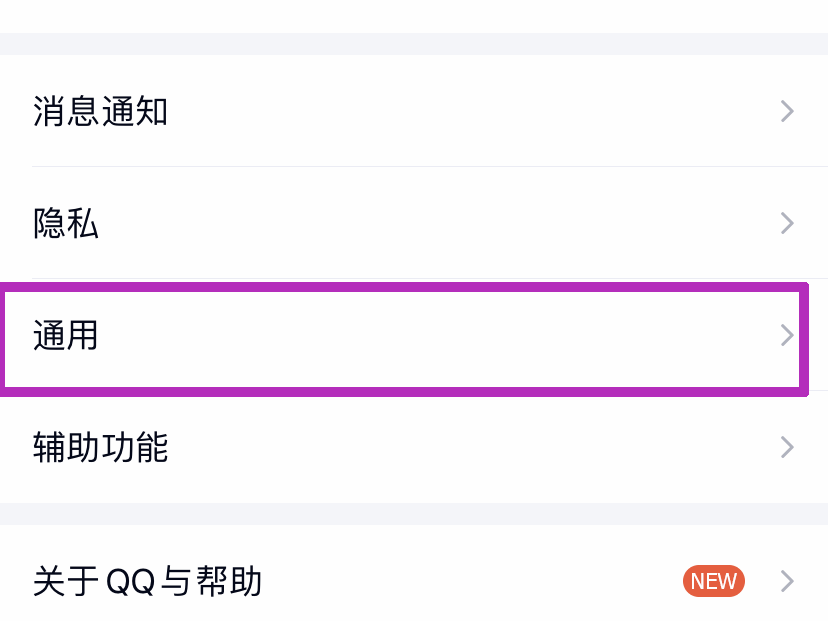Tap the arrow beside 辅助功能

coord(787,447)
